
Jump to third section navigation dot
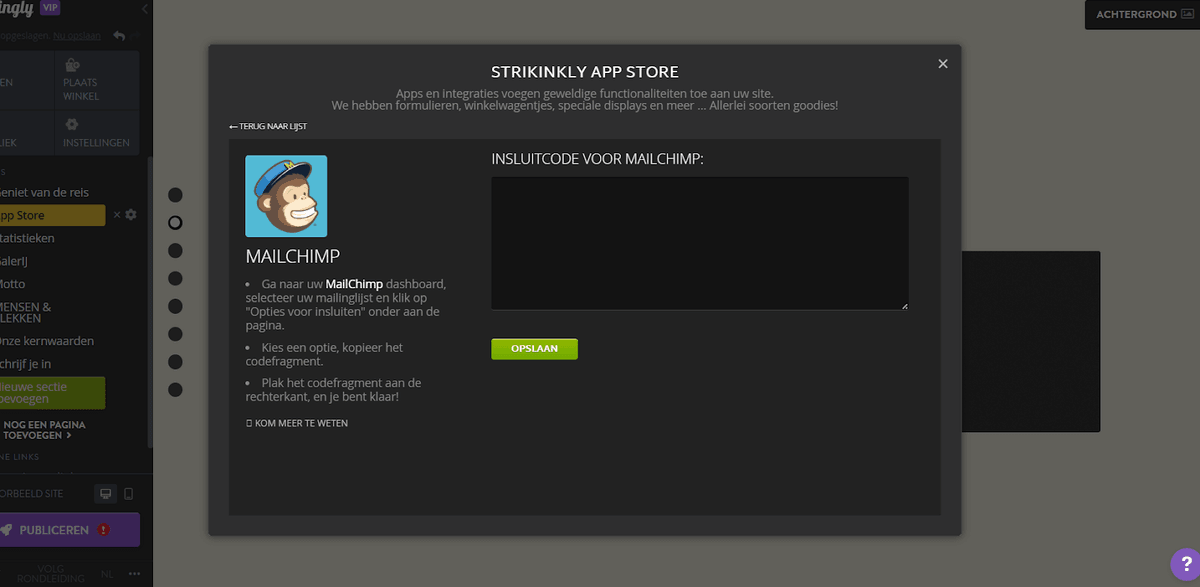click(x=175, y=250)
